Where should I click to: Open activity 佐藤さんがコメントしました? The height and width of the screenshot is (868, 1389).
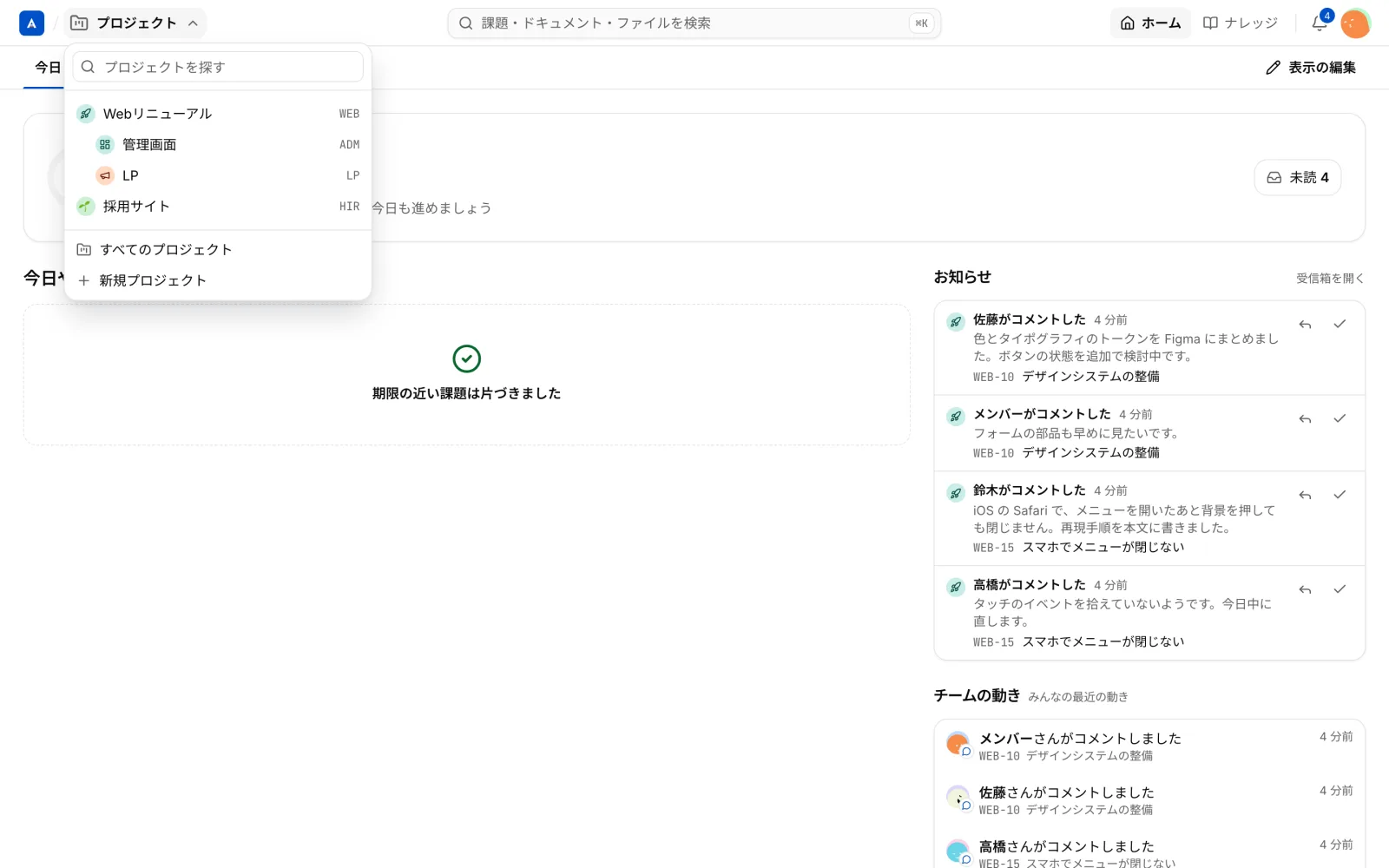click(x=1149, y=800)
